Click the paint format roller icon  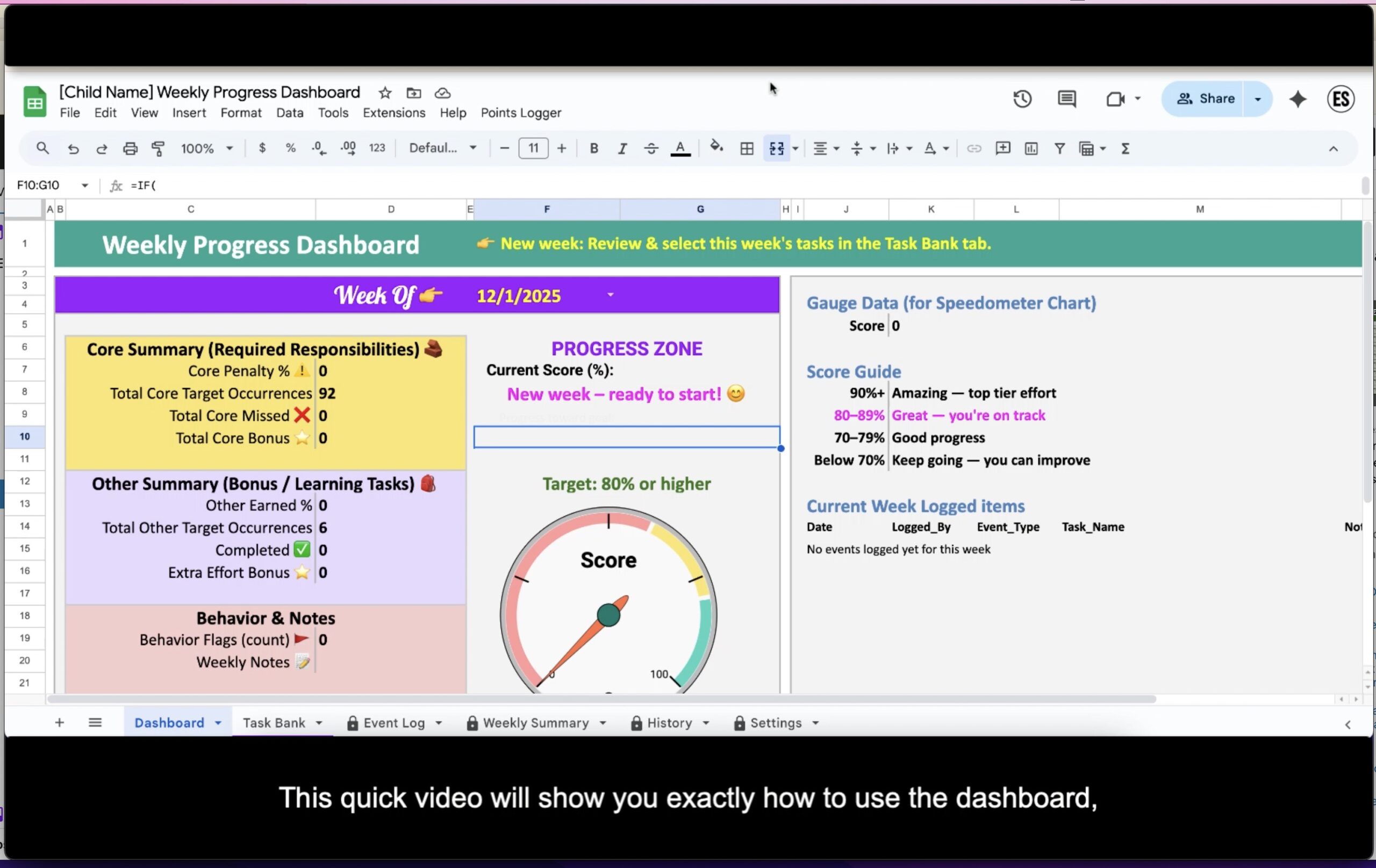pos(158,148)
